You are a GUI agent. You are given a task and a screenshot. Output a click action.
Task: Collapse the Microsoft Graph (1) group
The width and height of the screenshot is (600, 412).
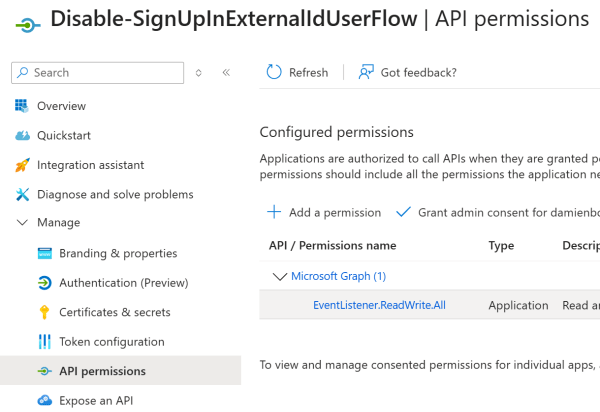click(x=279, y=276)
